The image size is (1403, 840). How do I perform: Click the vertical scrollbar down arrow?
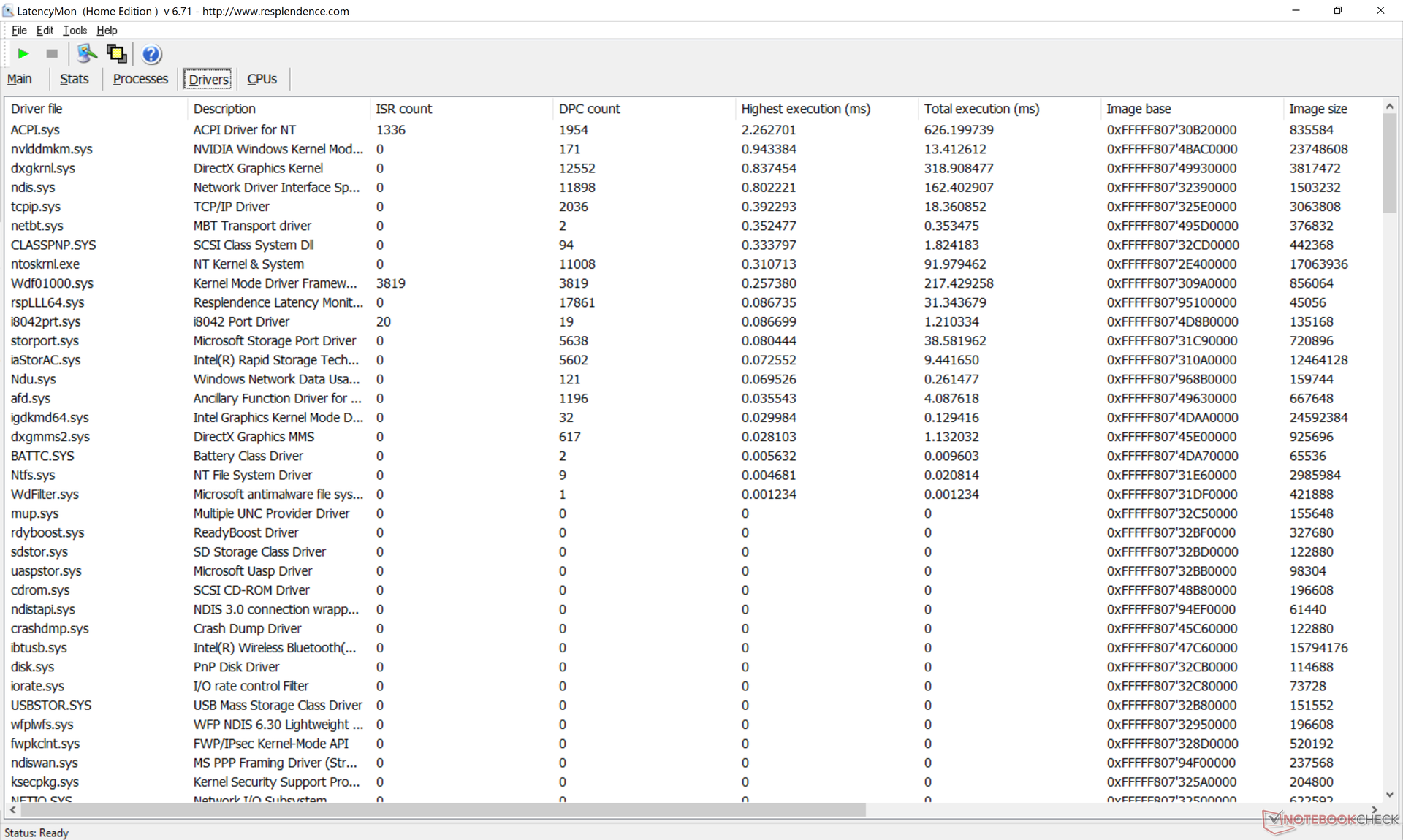point(1389,795)
